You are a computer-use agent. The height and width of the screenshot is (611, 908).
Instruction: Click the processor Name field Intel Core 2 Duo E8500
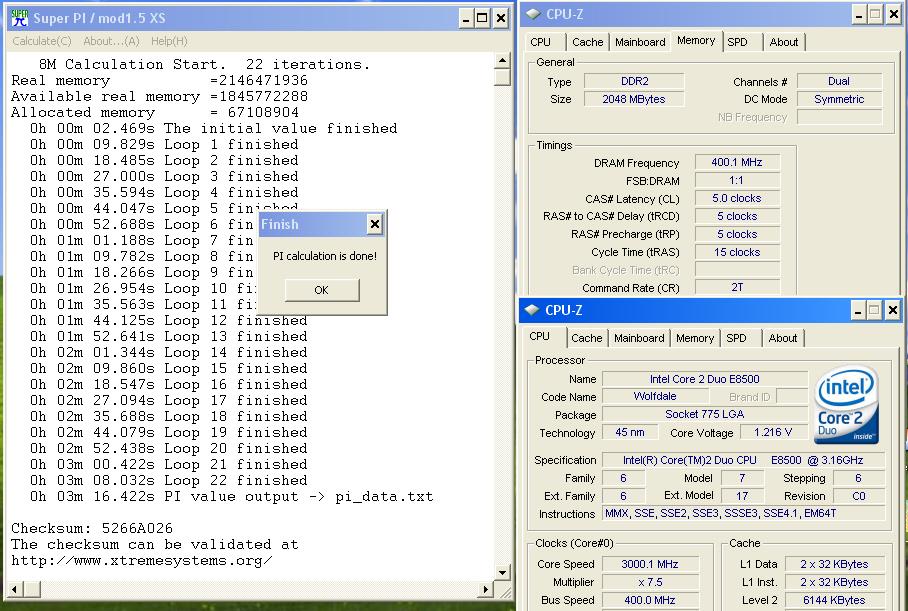click(x=705, y=379)
